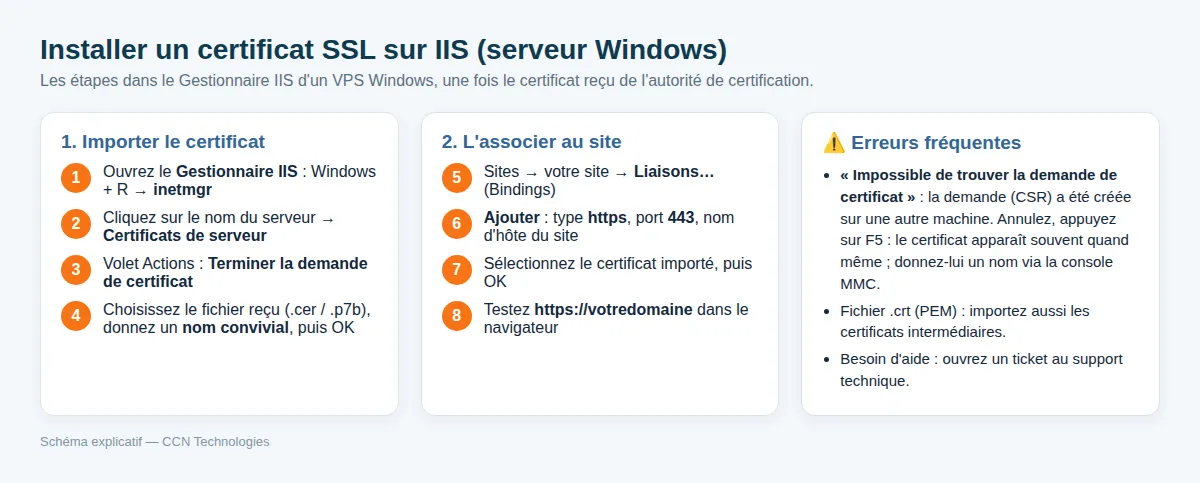Click the text "Sélectionnez le certificat importé, puis OK"
This screenshot has width=1200, height=483.
pos(618,273)
